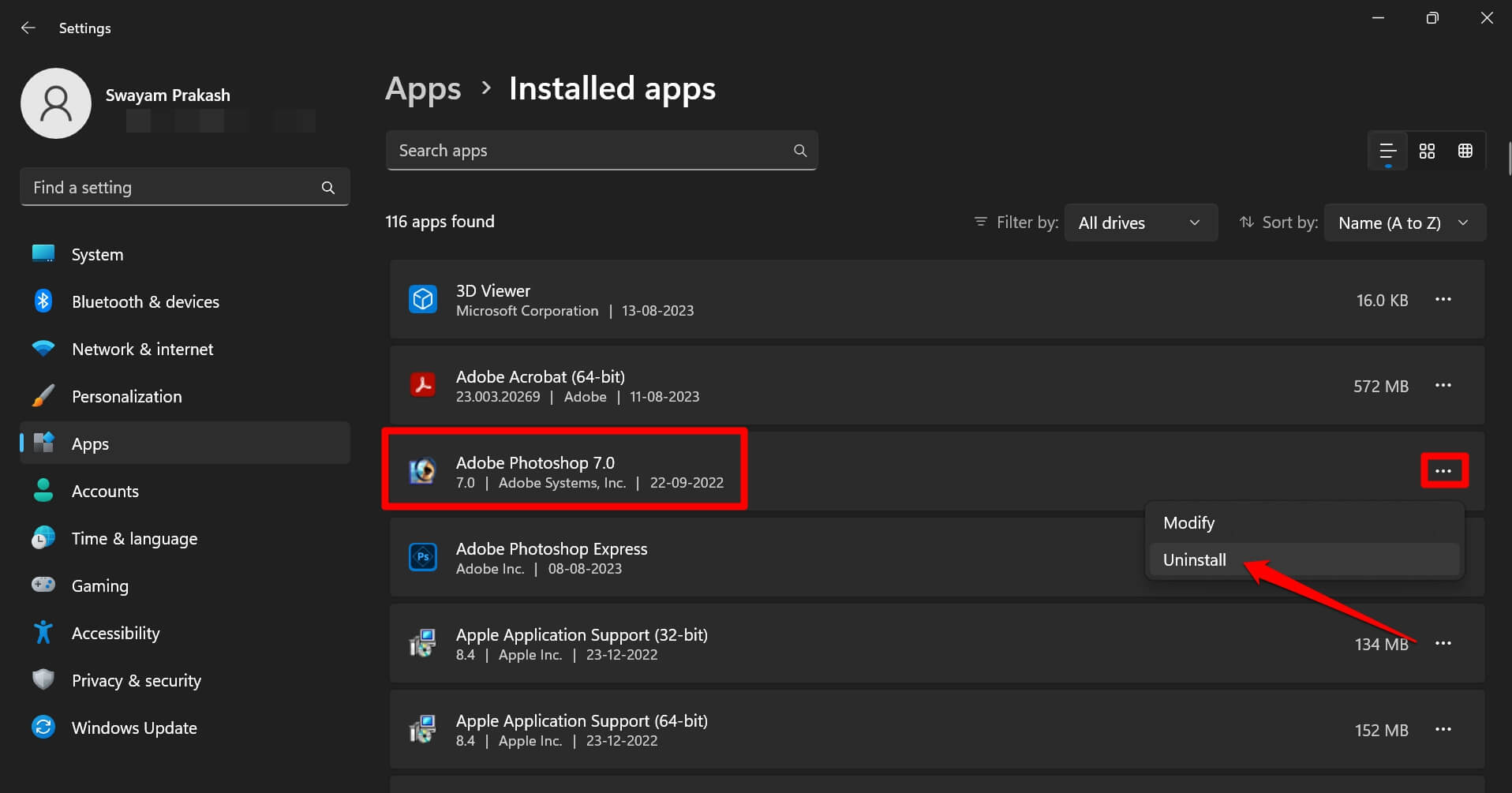Click the Windows Update refresh icon
This screenshot has width=1512, height=793.
coord(43,728)
